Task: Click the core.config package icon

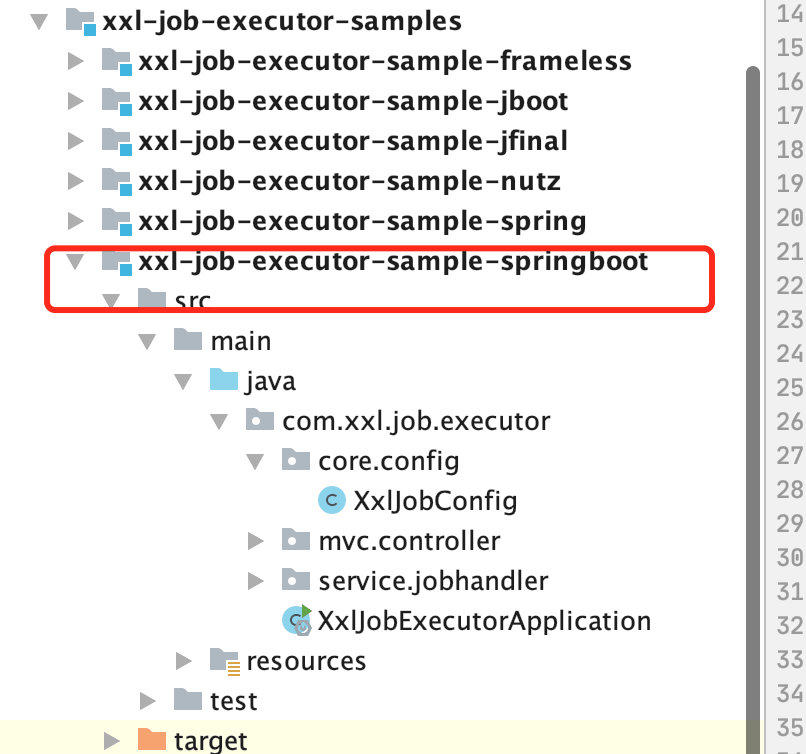Action: point(296,460)
